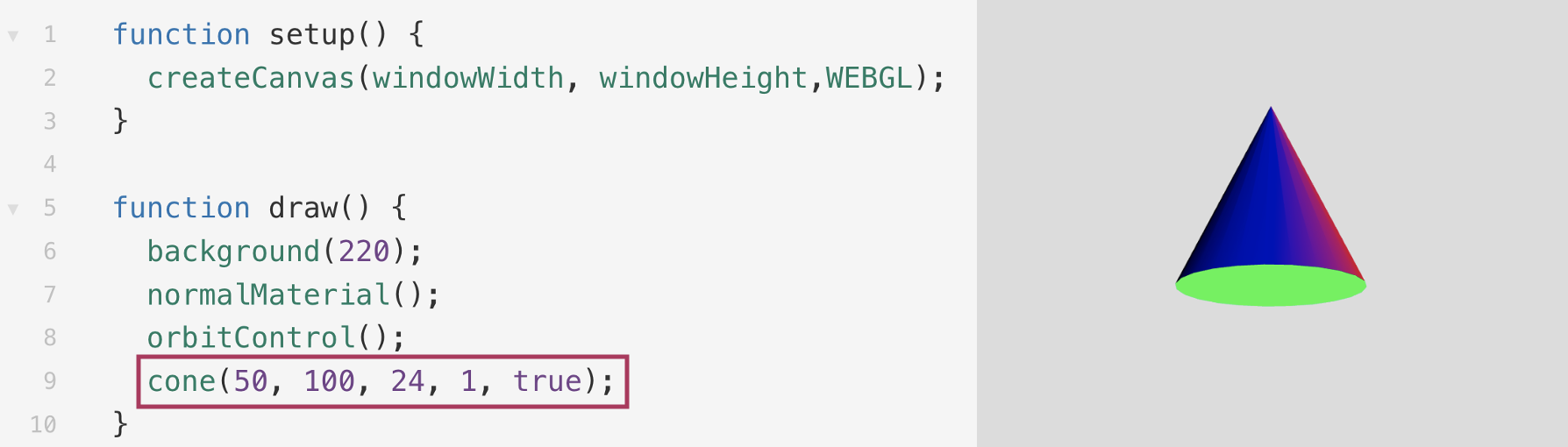This screenshot has width=1568, height=447.
Task: Click the WEBGL keyword in createCanvas
Action: [868, 78]
